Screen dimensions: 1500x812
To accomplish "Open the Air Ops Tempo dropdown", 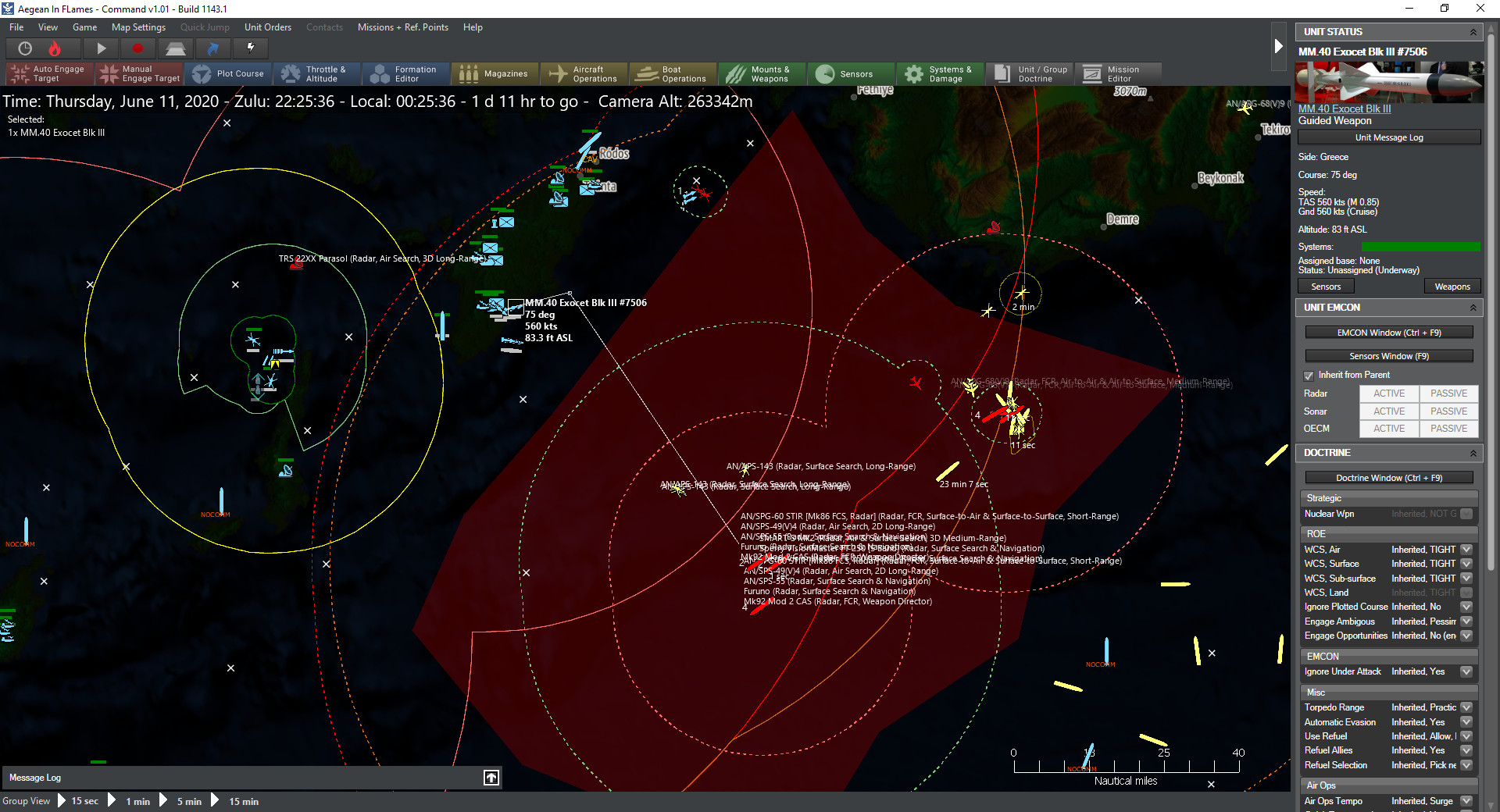I will point(1467,801).
